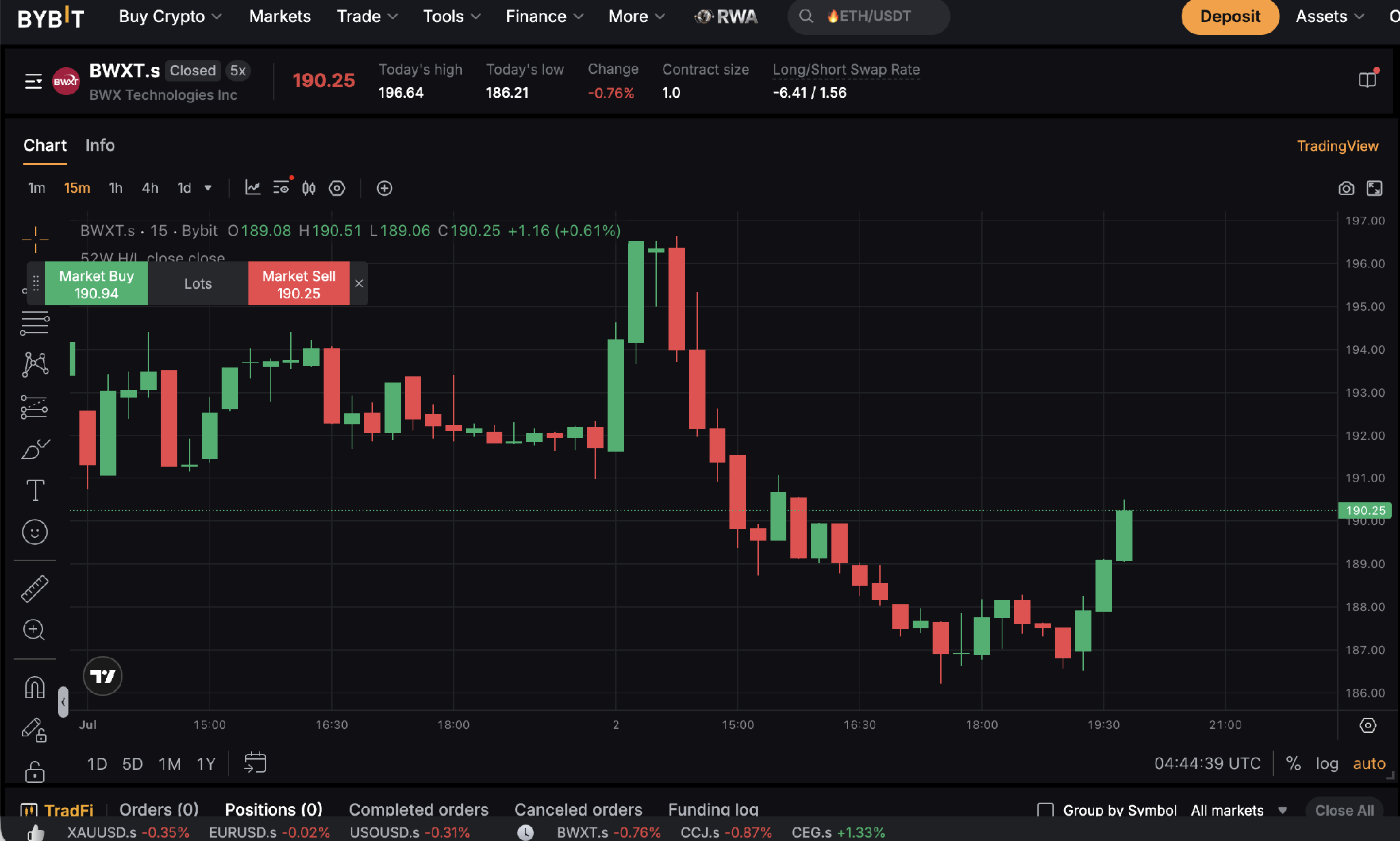Viewport: 1400px width, 841px height.
Task: Close the quick order panel
Action: point(359,283)
